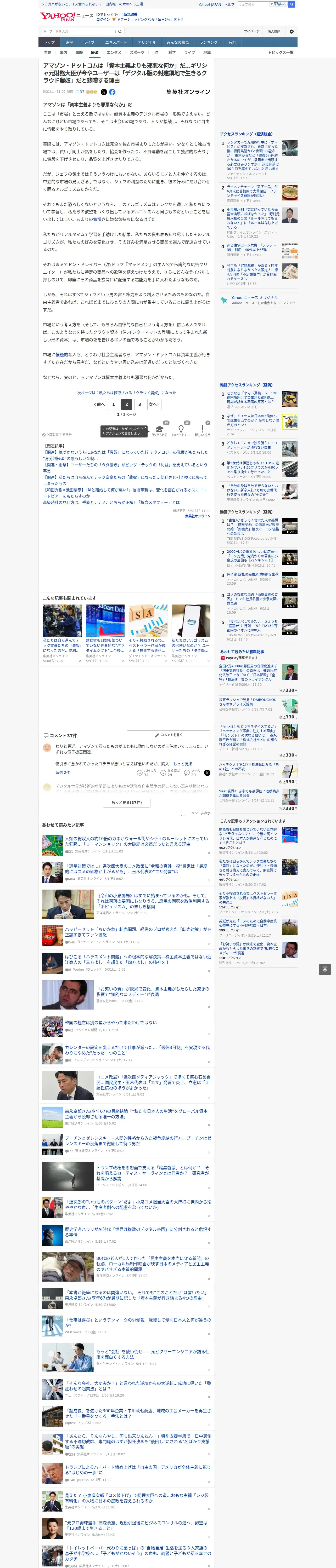
Task: Play the 2000円台の備蓄米 ranking video
Action: pos(289,558)
